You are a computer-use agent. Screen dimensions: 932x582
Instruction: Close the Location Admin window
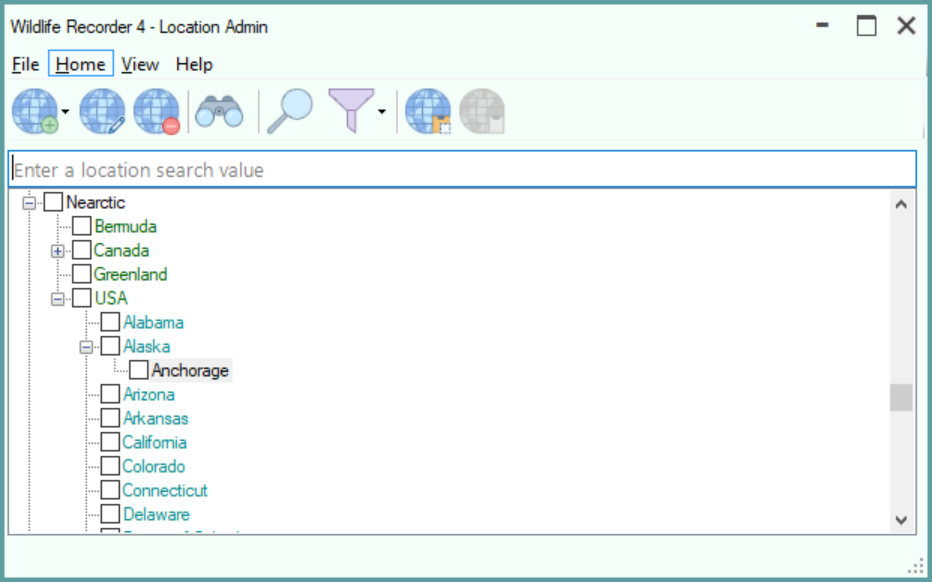[906, 26]
